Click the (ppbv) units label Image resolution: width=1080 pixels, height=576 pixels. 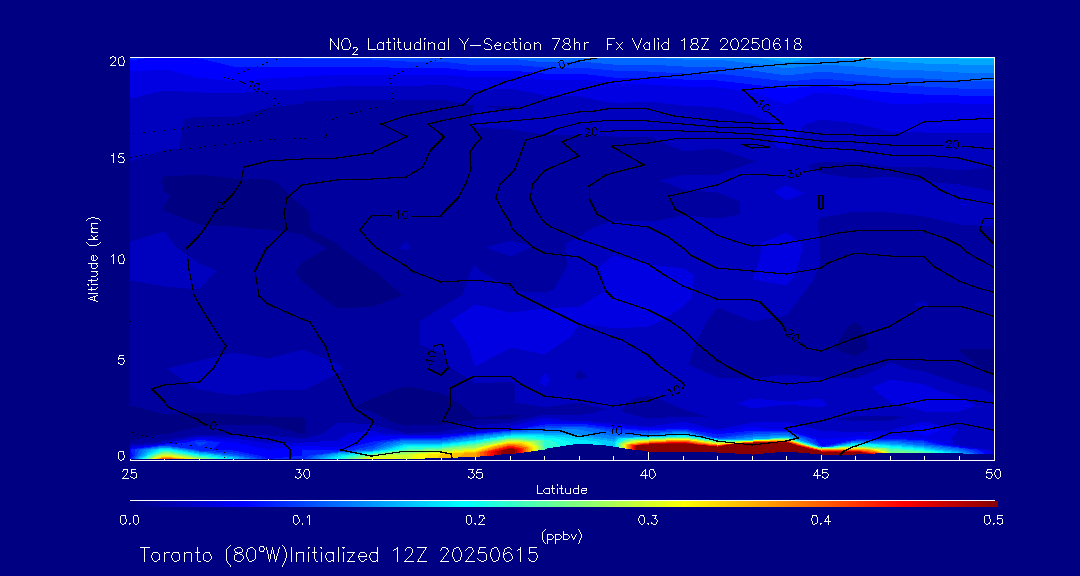click(x=561, y=535)
